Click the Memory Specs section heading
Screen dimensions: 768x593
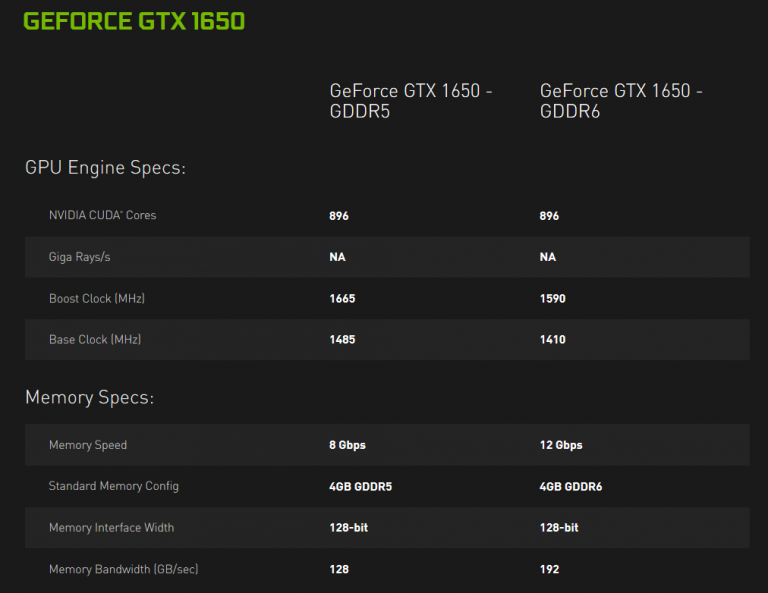click(90, 397)
